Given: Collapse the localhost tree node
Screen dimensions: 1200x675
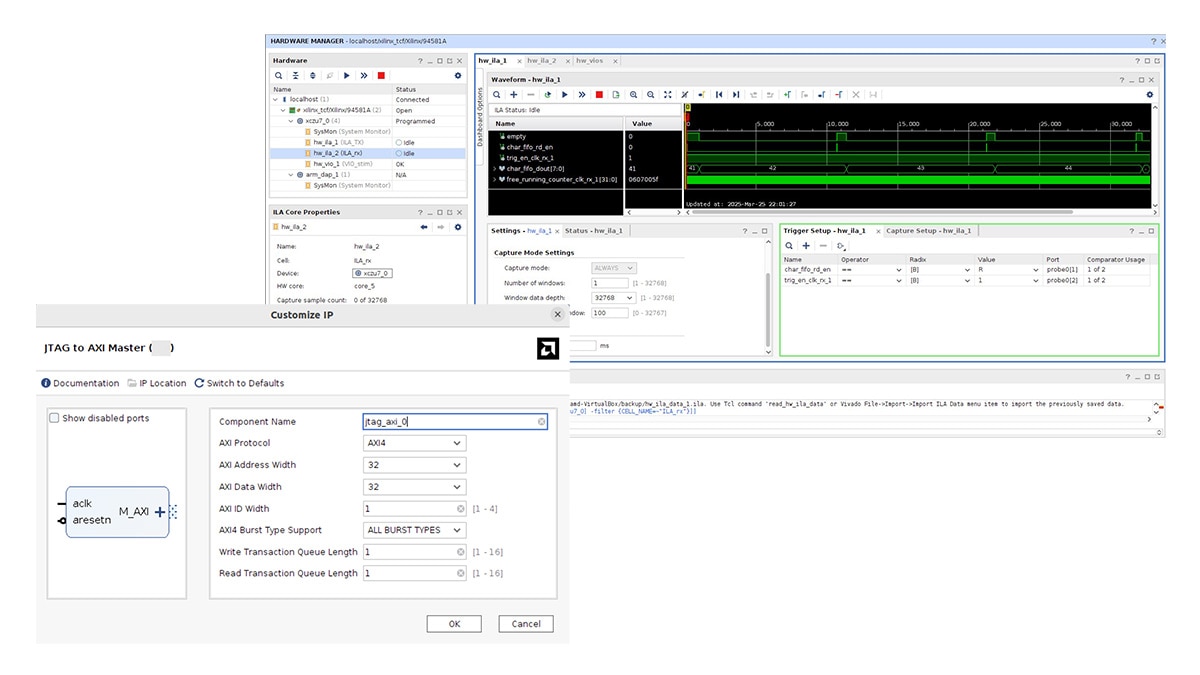Looking at the screenshot, I should click(275, 100).
